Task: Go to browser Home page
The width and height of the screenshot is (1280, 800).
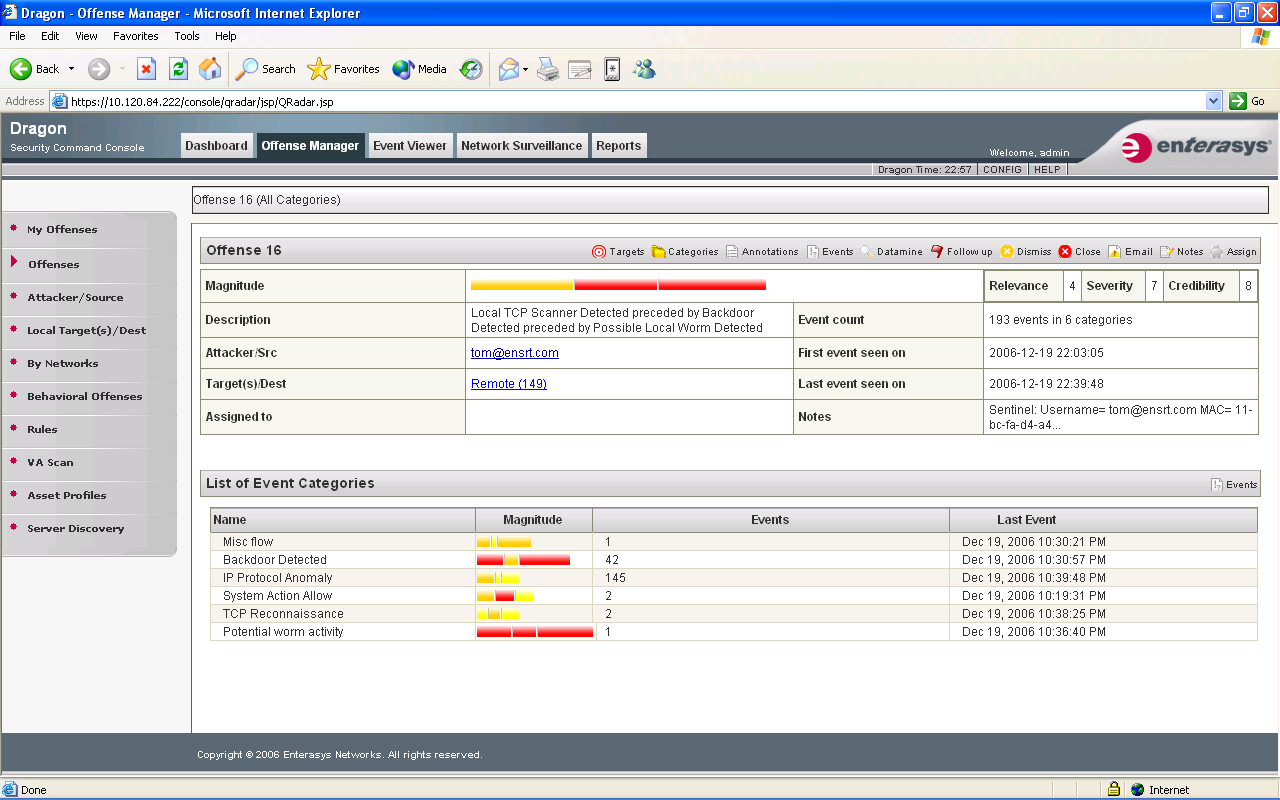Action: click(210, 69)
